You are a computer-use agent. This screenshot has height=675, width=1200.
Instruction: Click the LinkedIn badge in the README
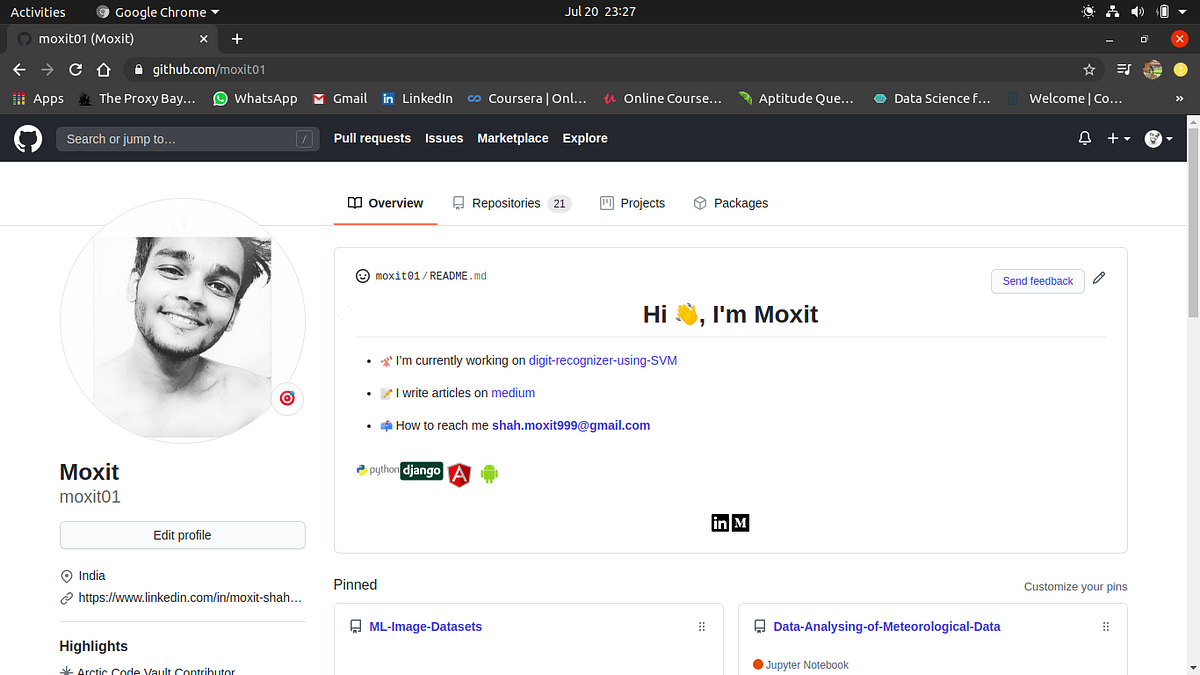[x=720, y=523]
